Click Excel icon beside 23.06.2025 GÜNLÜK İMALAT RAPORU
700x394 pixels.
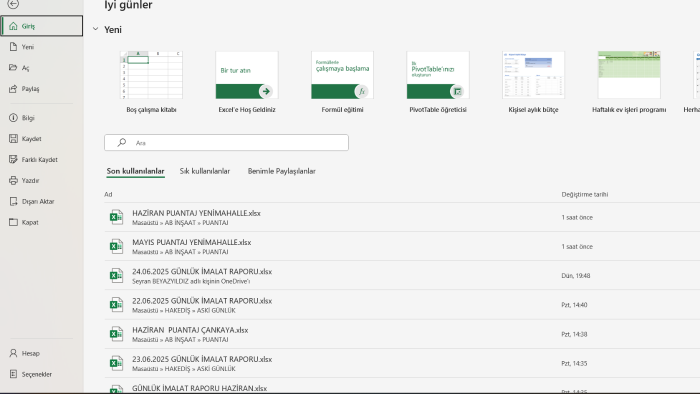[116, 363]
